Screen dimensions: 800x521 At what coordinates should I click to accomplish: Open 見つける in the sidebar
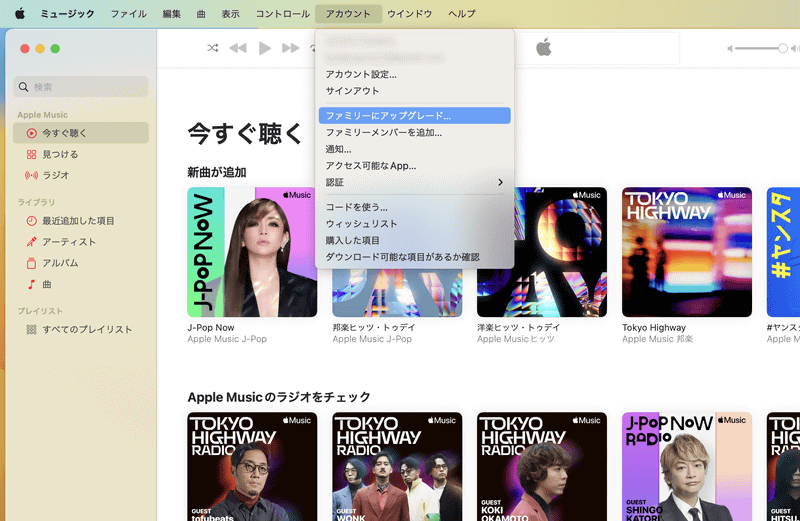pos(81,155)
